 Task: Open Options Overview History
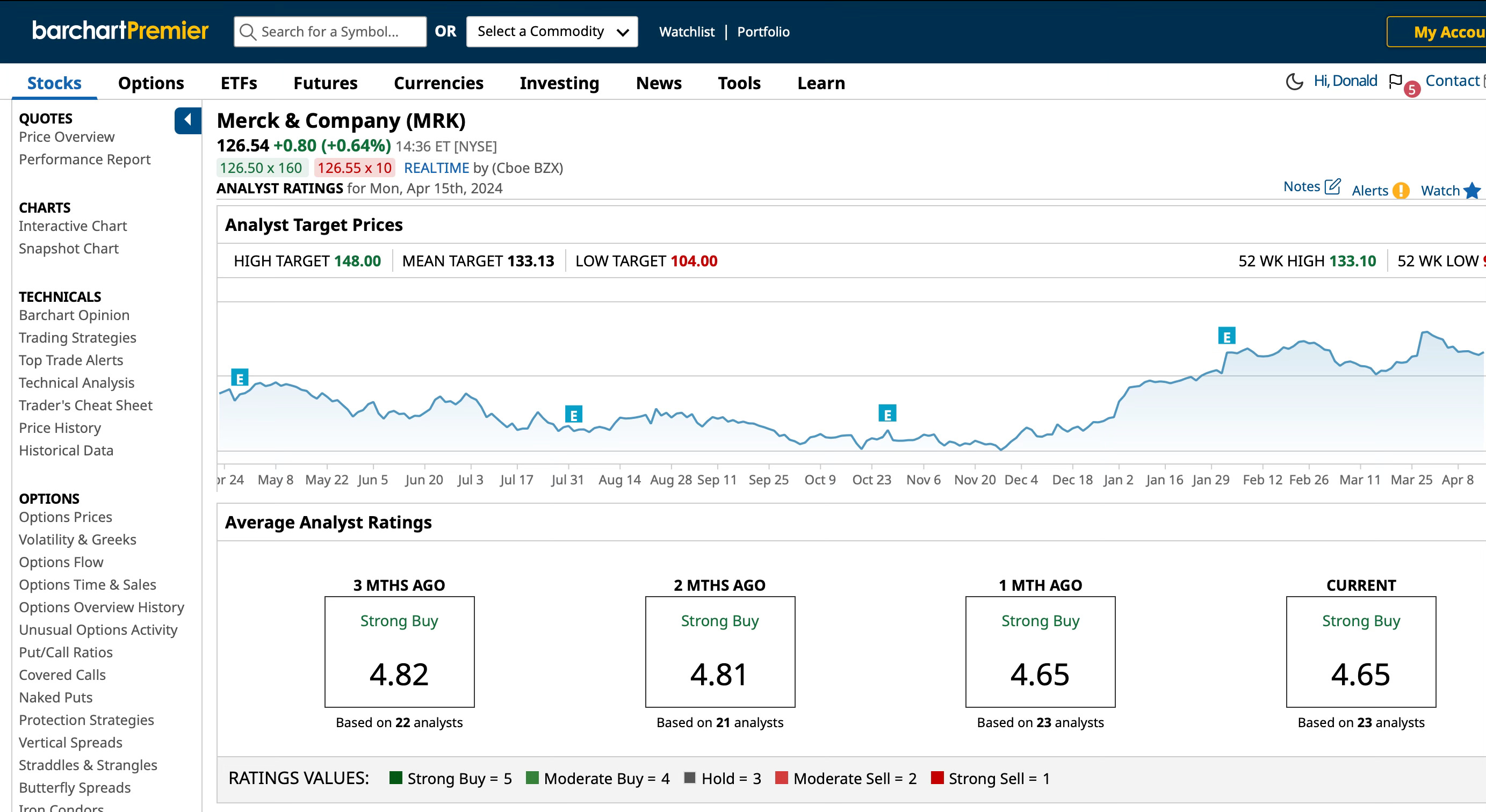tap(102, 607)
